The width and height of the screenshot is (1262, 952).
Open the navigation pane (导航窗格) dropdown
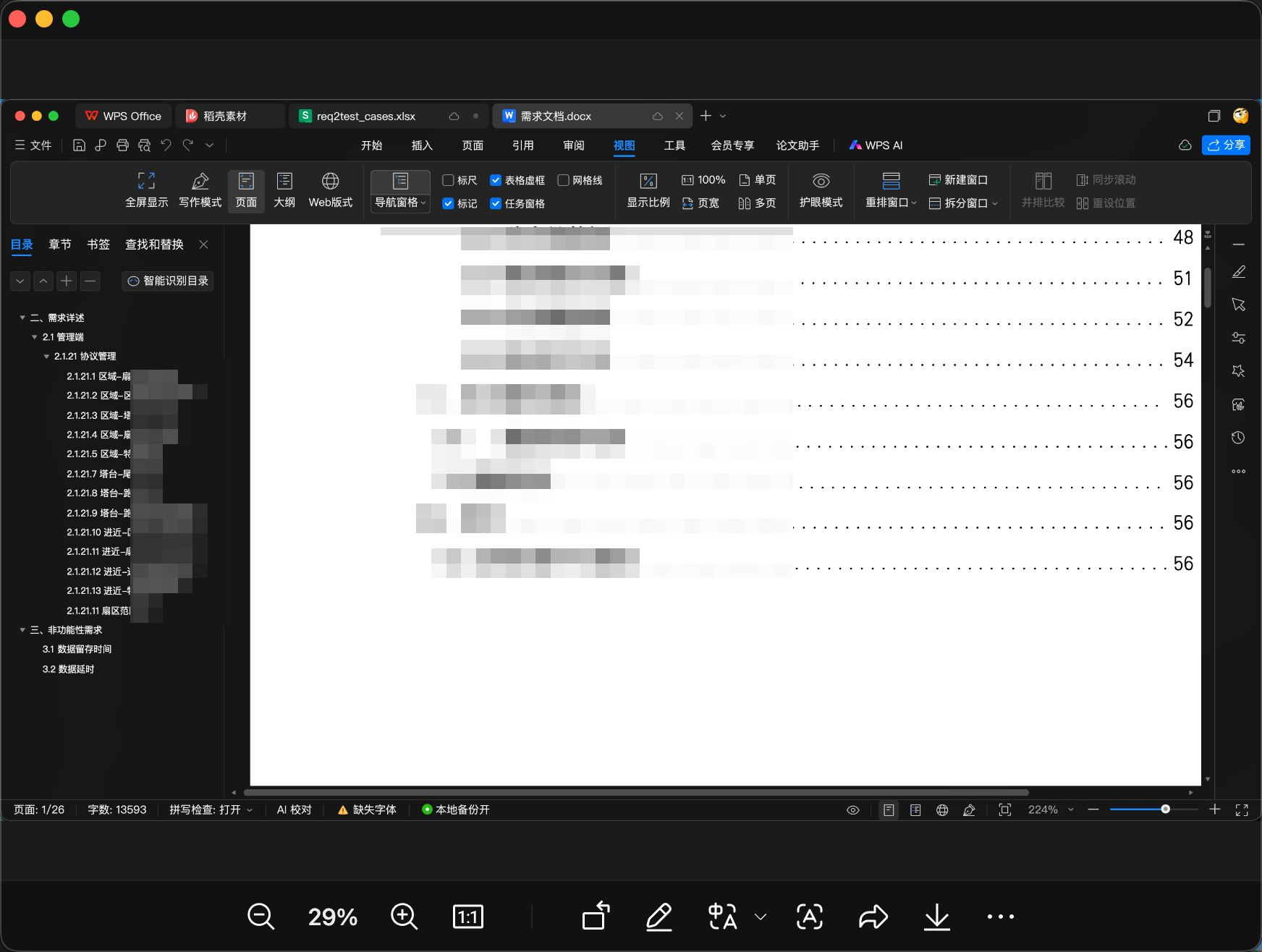[400, 203]
